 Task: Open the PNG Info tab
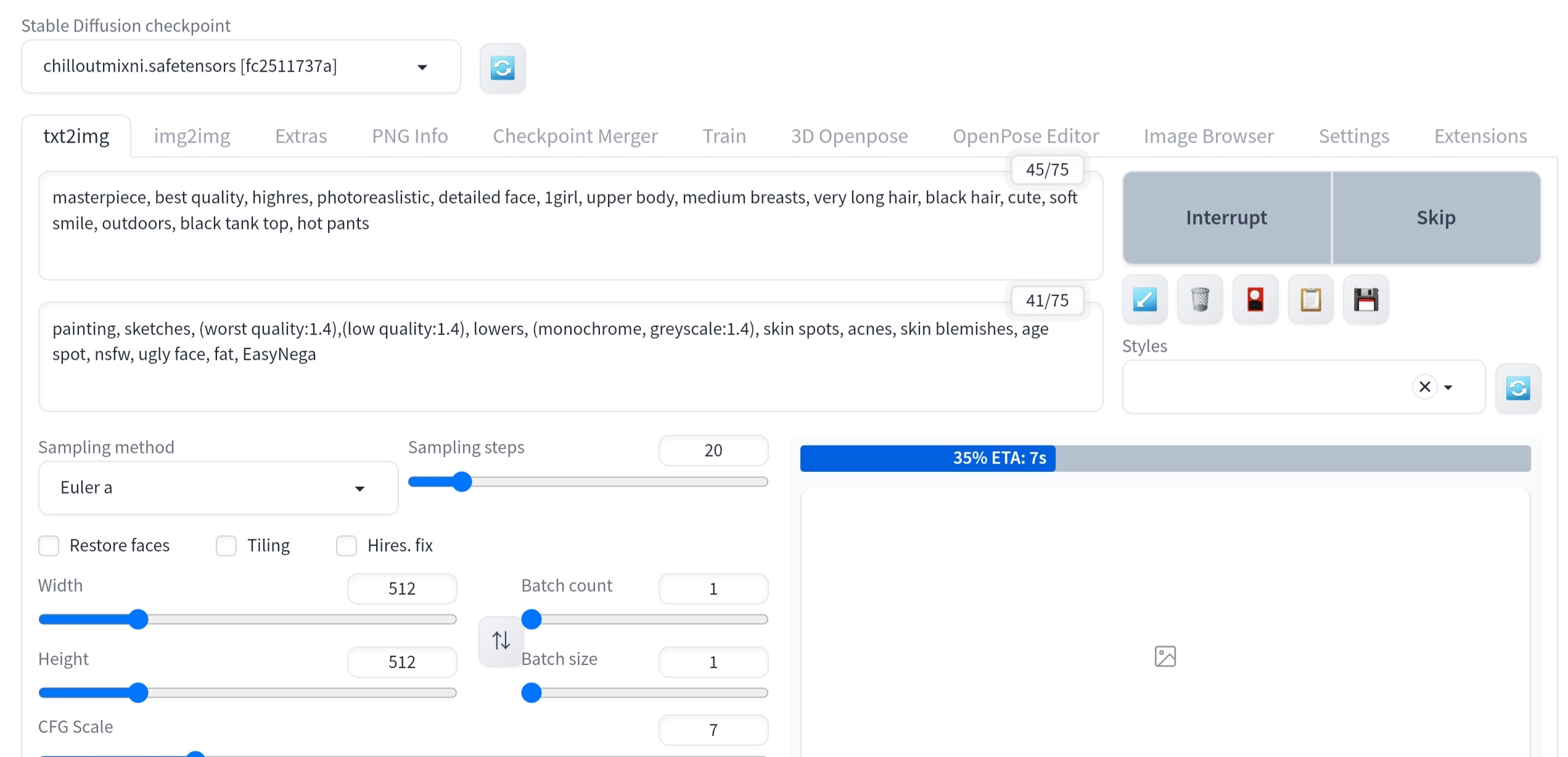pyautogui.click(x=409, y=136)
